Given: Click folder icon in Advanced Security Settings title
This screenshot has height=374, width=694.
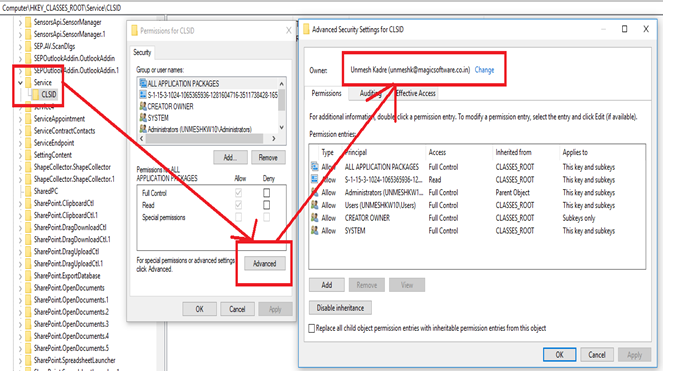Looking at the screenshot, I should (x=306, y=29).
